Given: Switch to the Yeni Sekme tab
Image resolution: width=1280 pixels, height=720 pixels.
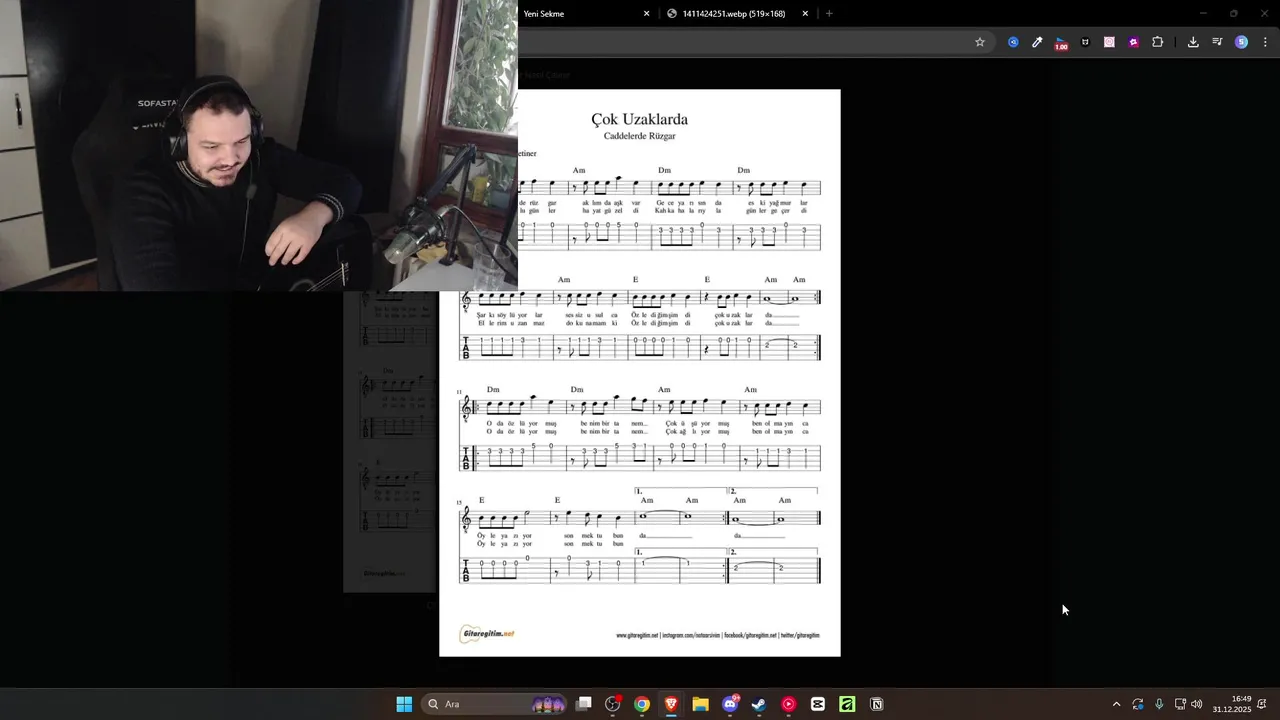Looking at the screenshot, I should [x=586, y=14].
